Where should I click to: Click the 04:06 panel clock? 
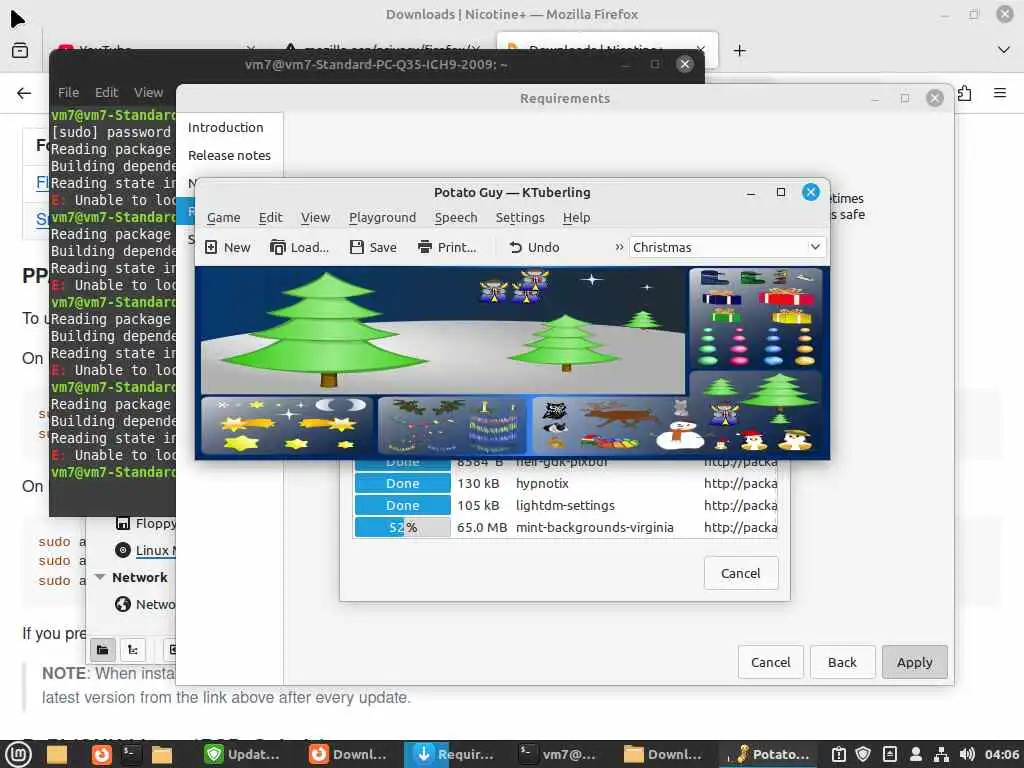pos(1001,754)
